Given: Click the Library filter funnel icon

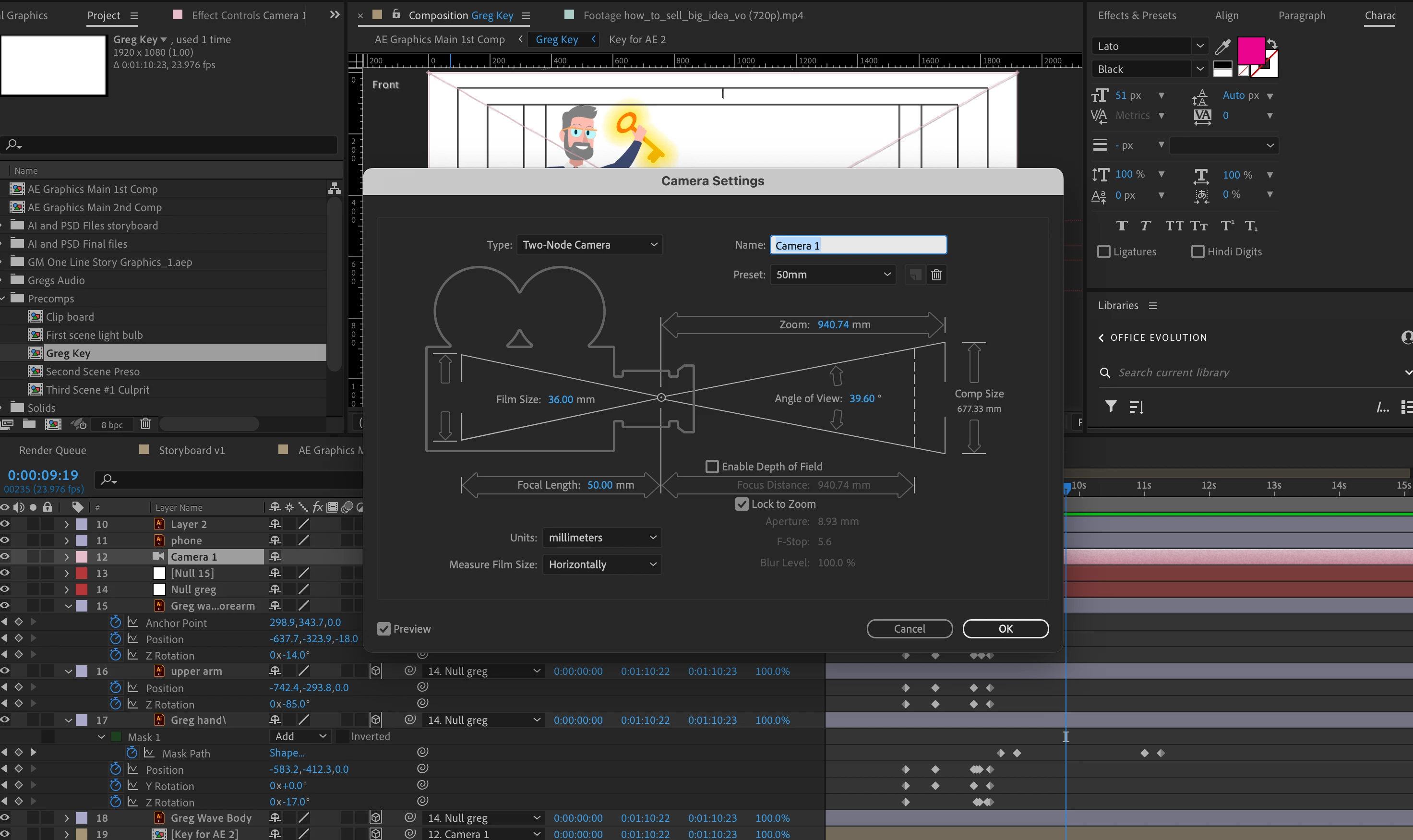Looking at the screenshot, I should pyautogui.click(x=1111, y=407).
